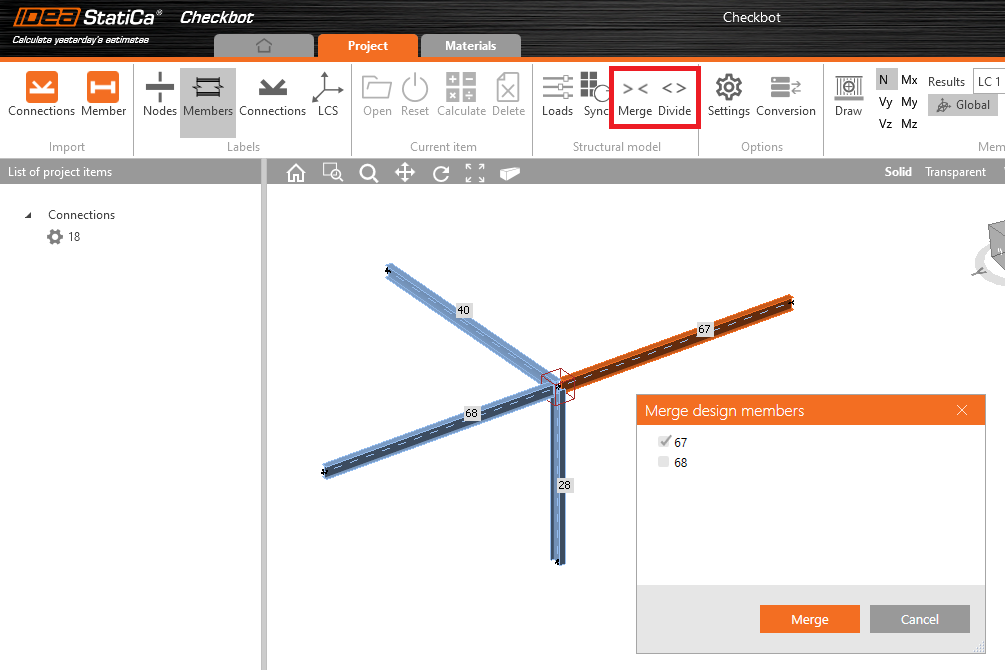The height and width of the screenshot is (670, 1005).
Task: Click the Draw results icon
Action: pyautogui.click(x=849, y=94)
